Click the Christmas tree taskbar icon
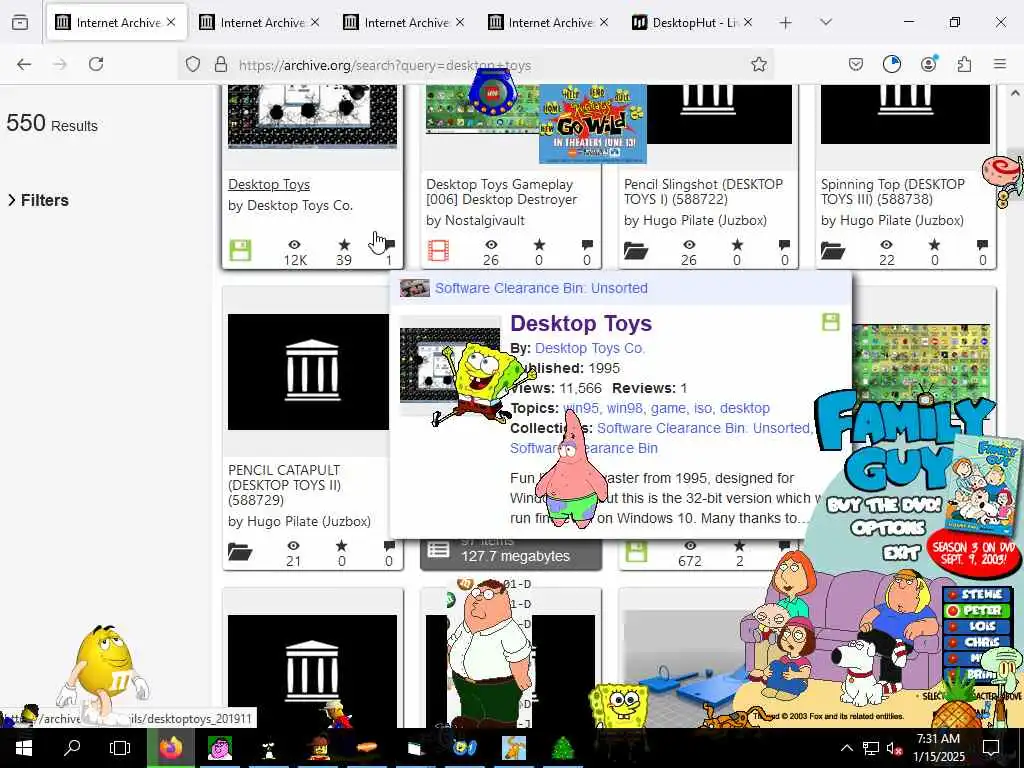 pyautogui.click(x=563, y=748)
